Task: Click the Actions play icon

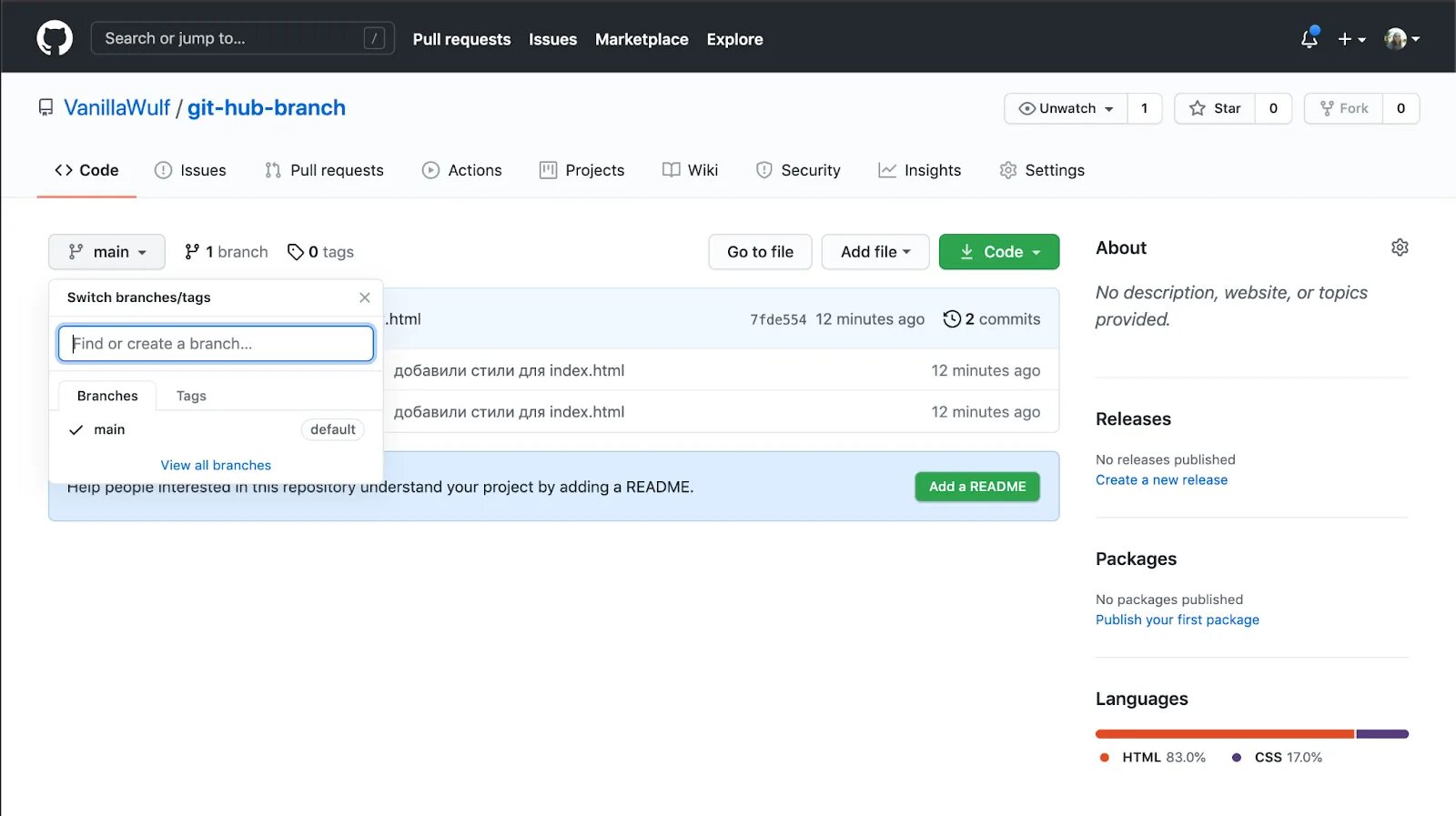Action: [x=430, y=170]
